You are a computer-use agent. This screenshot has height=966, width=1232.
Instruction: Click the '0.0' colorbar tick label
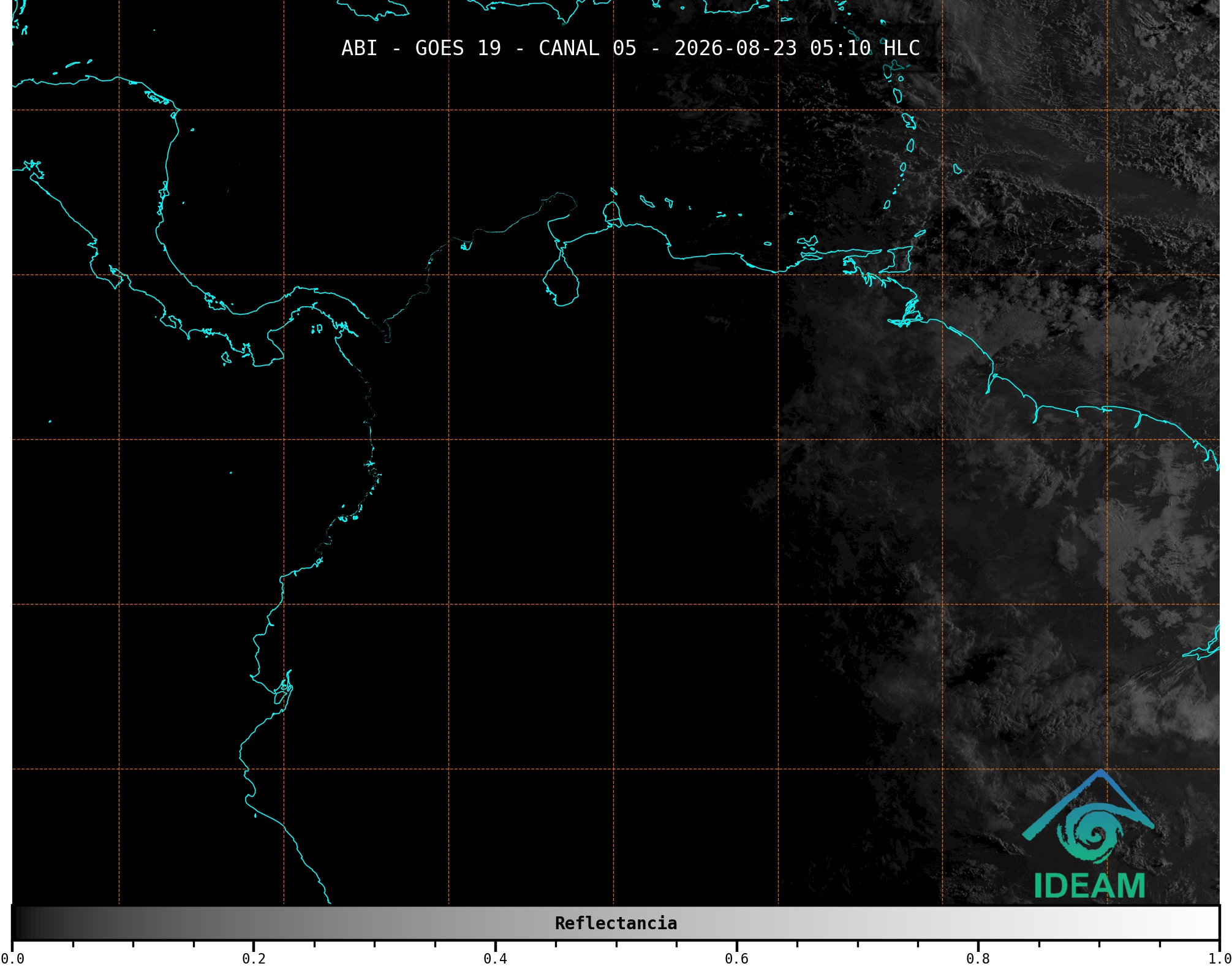[x=12, y=958]
